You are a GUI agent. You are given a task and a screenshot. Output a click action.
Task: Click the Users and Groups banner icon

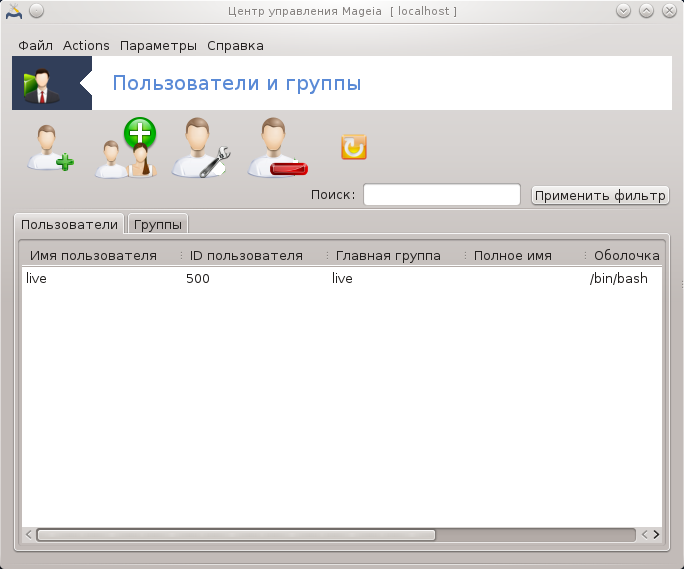(41, 85)
